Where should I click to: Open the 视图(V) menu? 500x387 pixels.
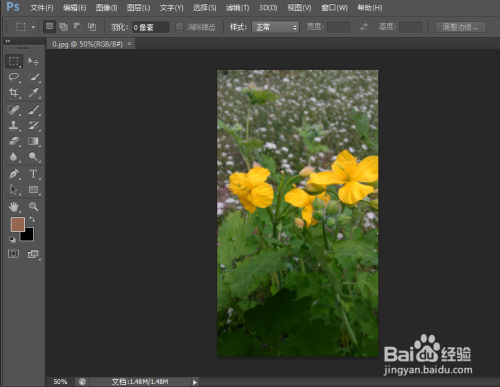299,8
